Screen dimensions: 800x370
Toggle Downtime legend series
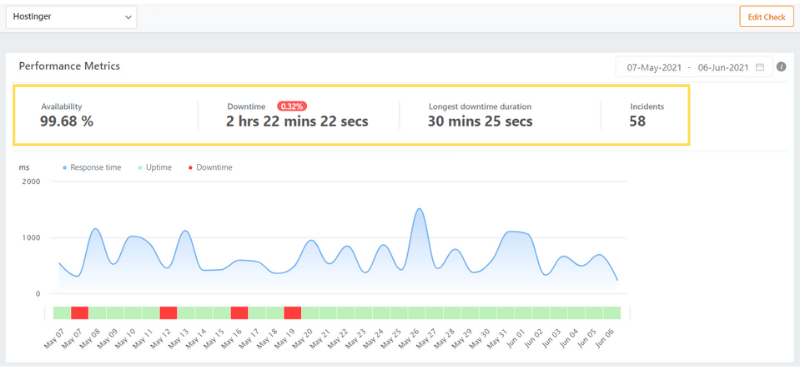(x=210, y=167)
